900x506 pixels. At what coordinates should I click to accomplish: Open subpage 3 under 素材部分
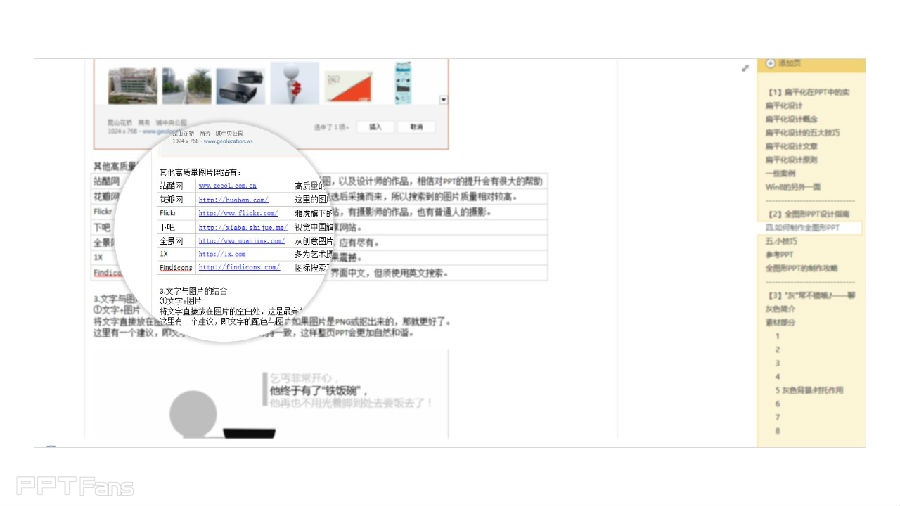pos(778,363)
